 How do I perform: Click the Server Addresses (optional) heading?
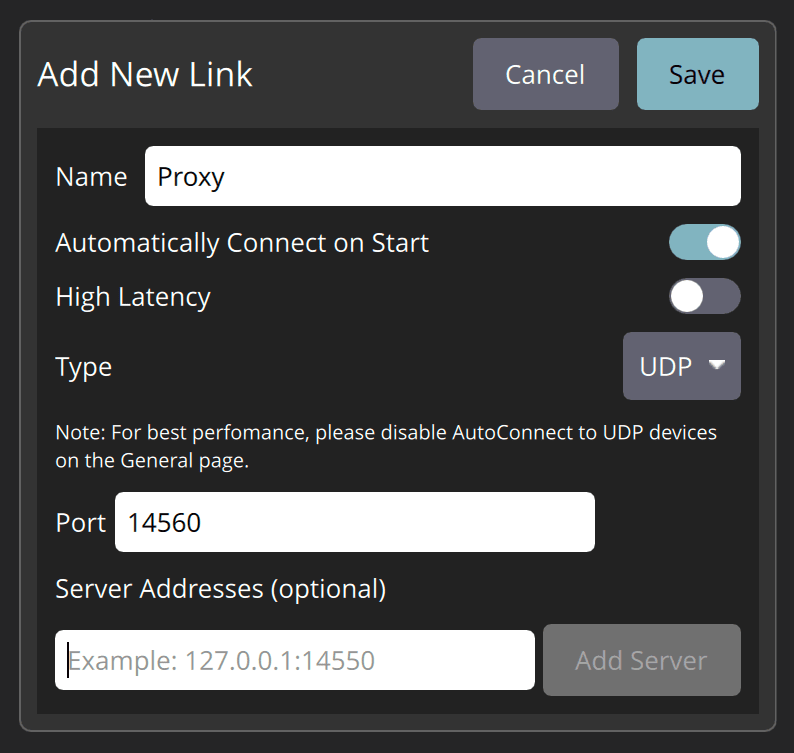pos(220,589)
